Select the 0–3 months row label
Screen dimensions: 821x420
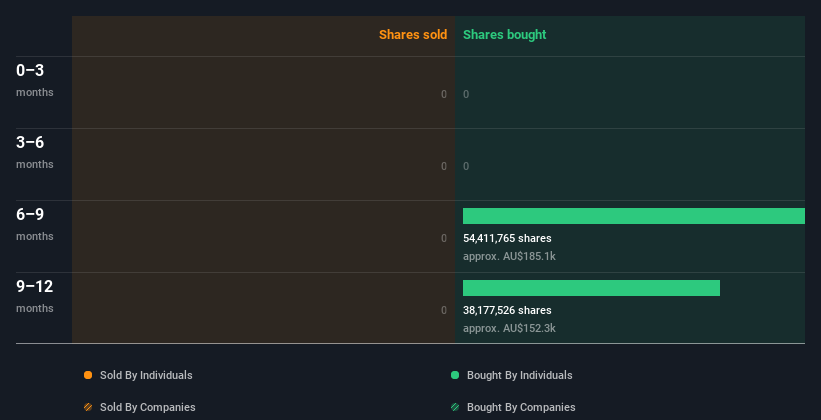pyautogui.click(x=35, y=80)
